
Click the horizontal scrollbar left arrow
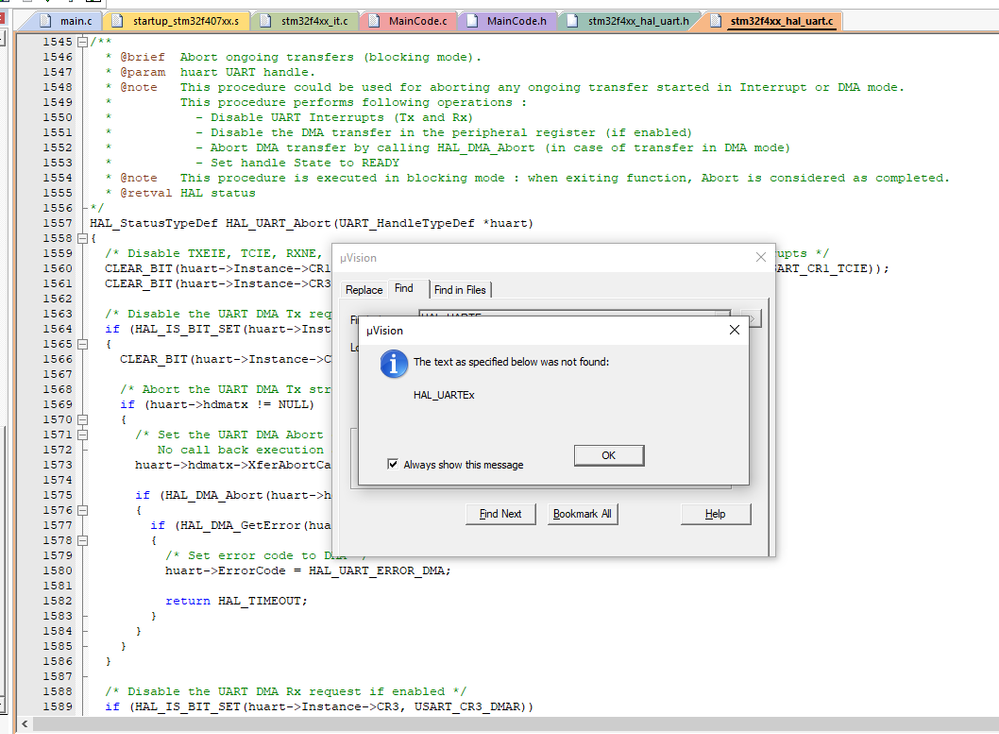tap(25, 724)
